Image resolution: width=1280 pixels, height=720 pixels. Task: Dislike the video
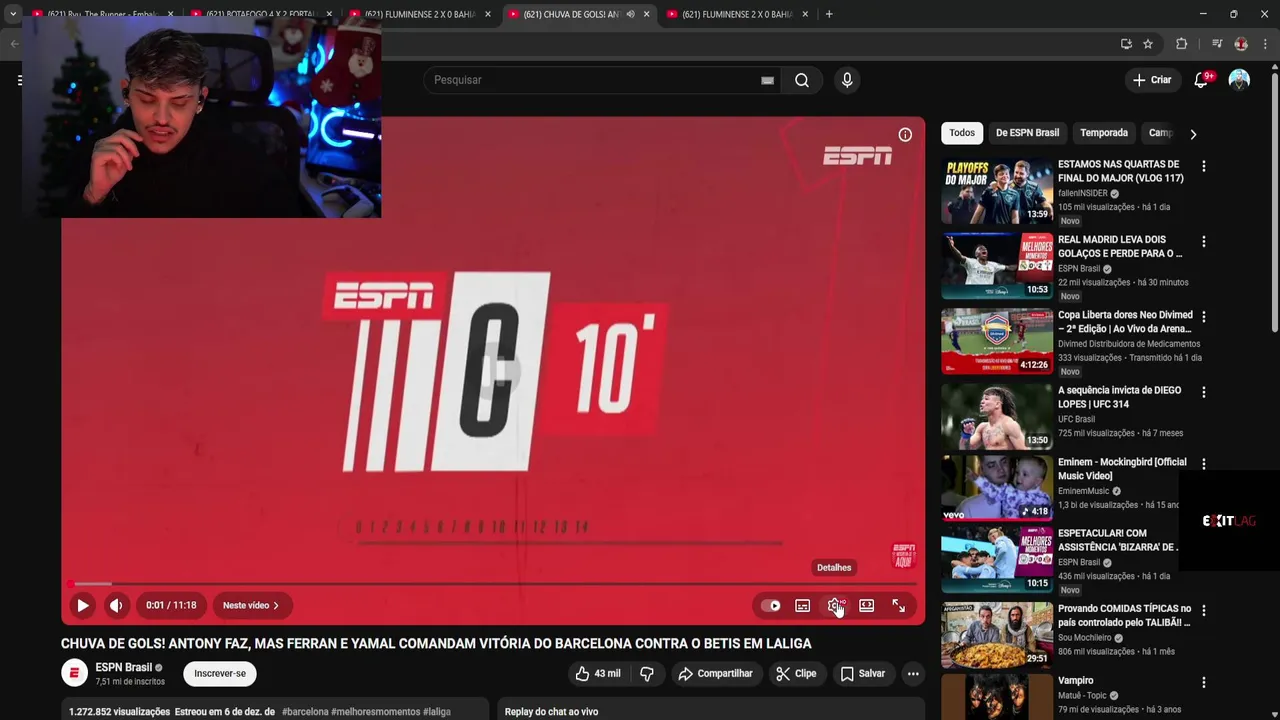(x=647, y=674)
